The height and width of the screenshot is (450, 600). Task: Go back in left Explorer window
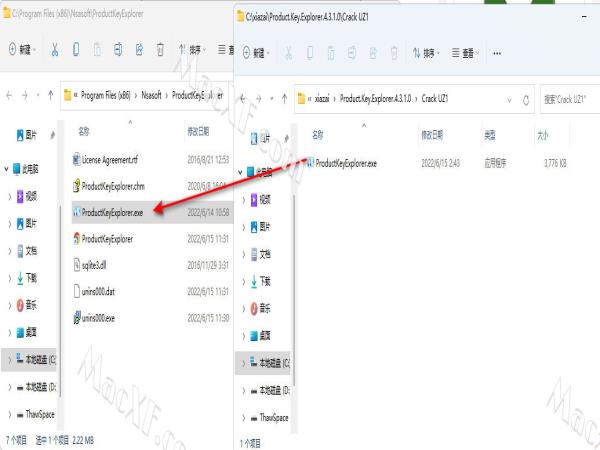(x=9, y=95)
